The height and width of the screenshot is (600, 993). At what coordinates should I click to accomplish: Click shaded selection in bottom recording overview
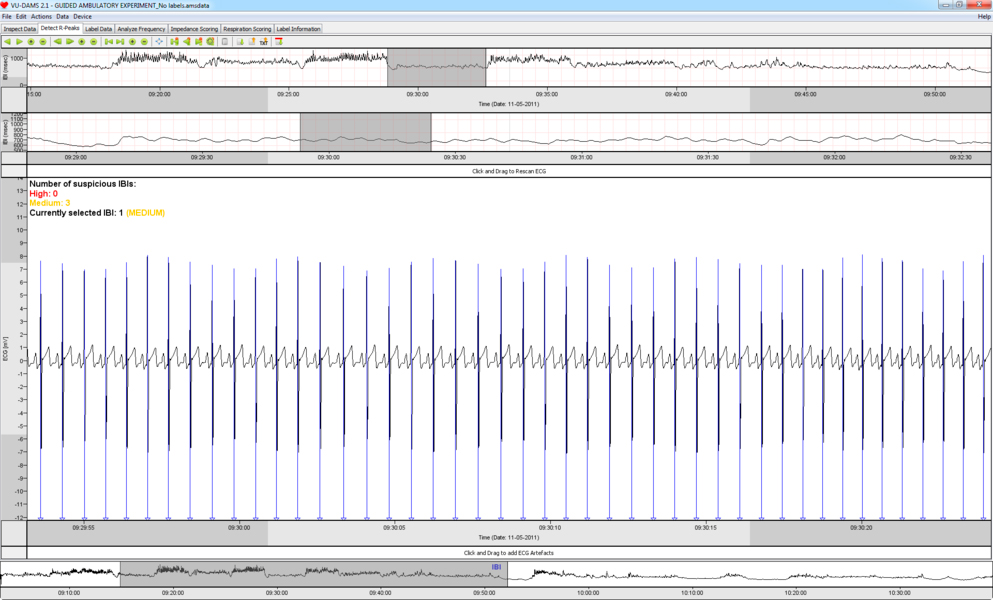click(313, 573)
